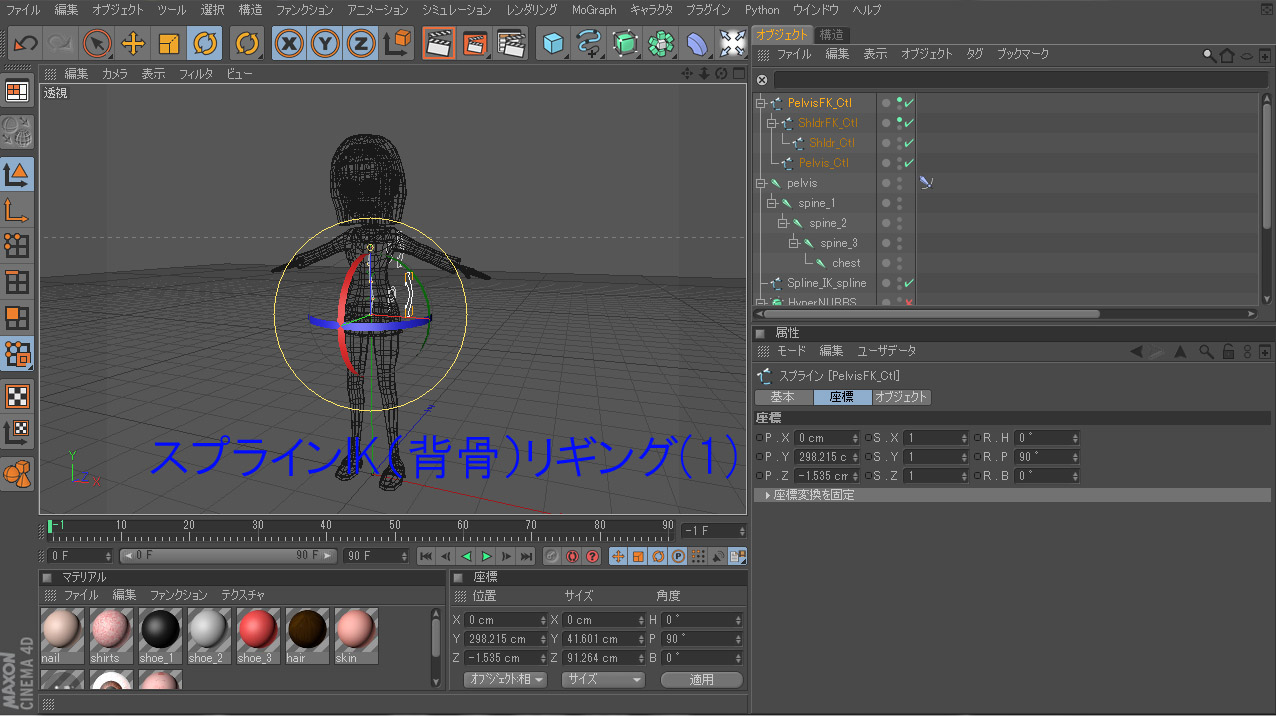Switch to the オブジェクト attribute tab

point(901,397)
